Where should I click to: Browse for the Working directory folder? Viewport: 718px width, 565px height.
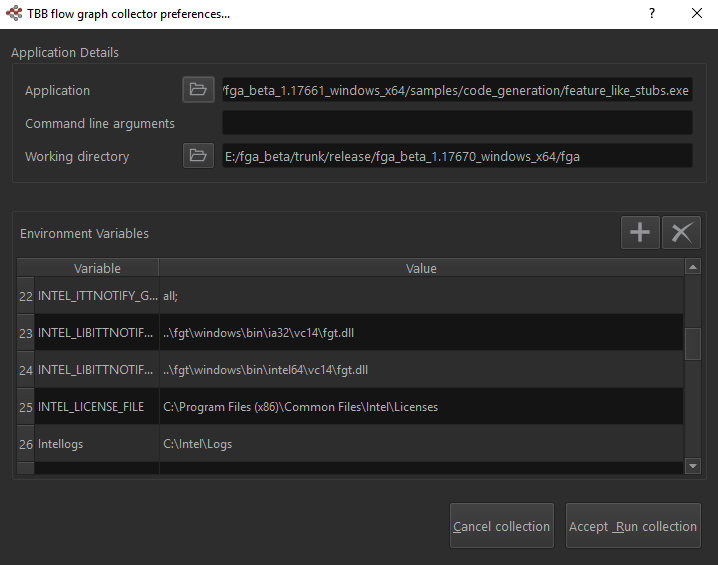[x=198, y=156]
